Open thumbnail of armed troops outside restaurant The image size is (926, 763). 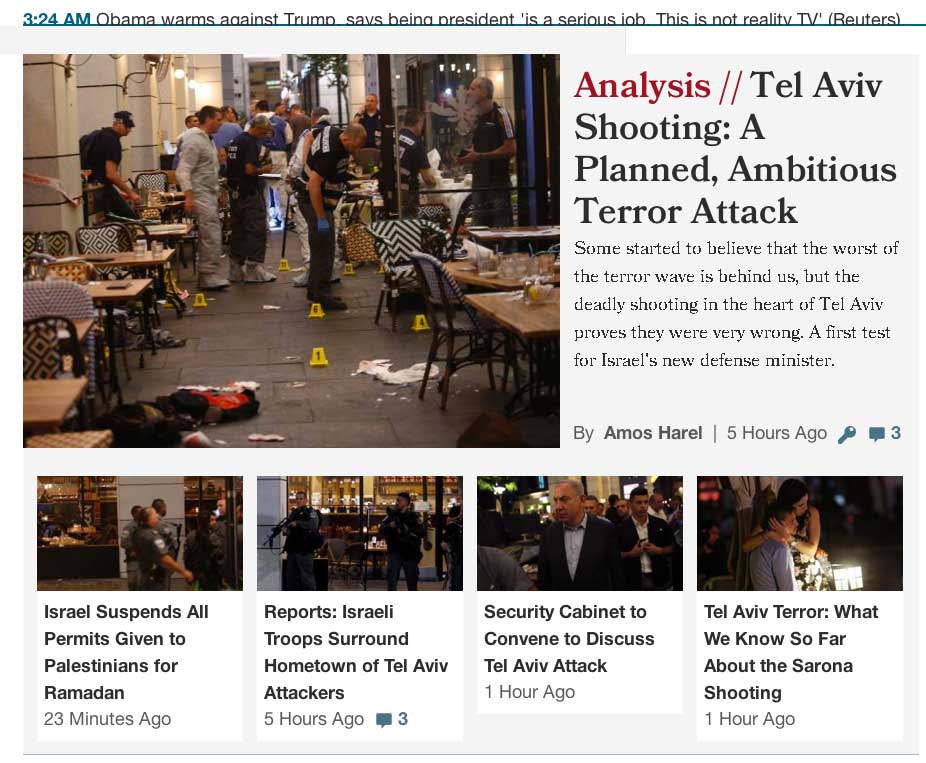360,533
